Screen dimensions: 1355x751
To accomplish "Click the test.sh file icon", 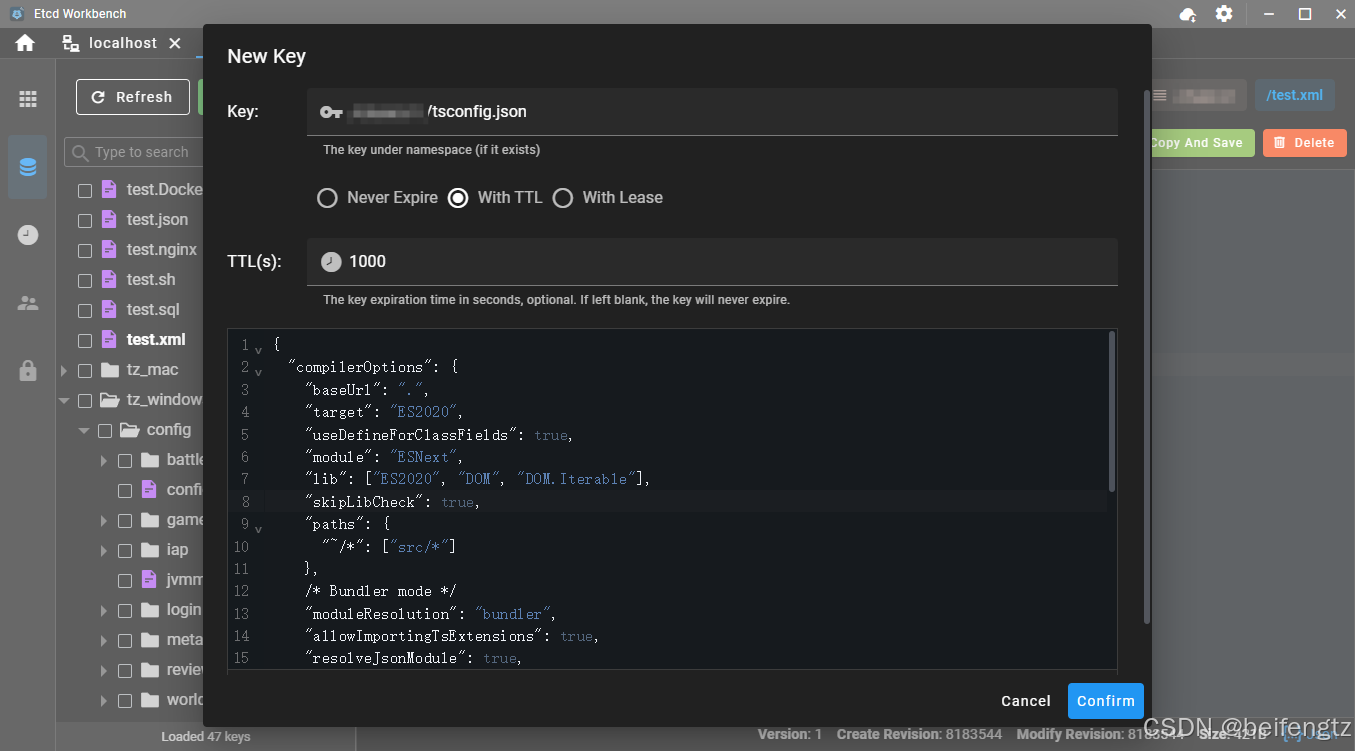I will (109, 279).
